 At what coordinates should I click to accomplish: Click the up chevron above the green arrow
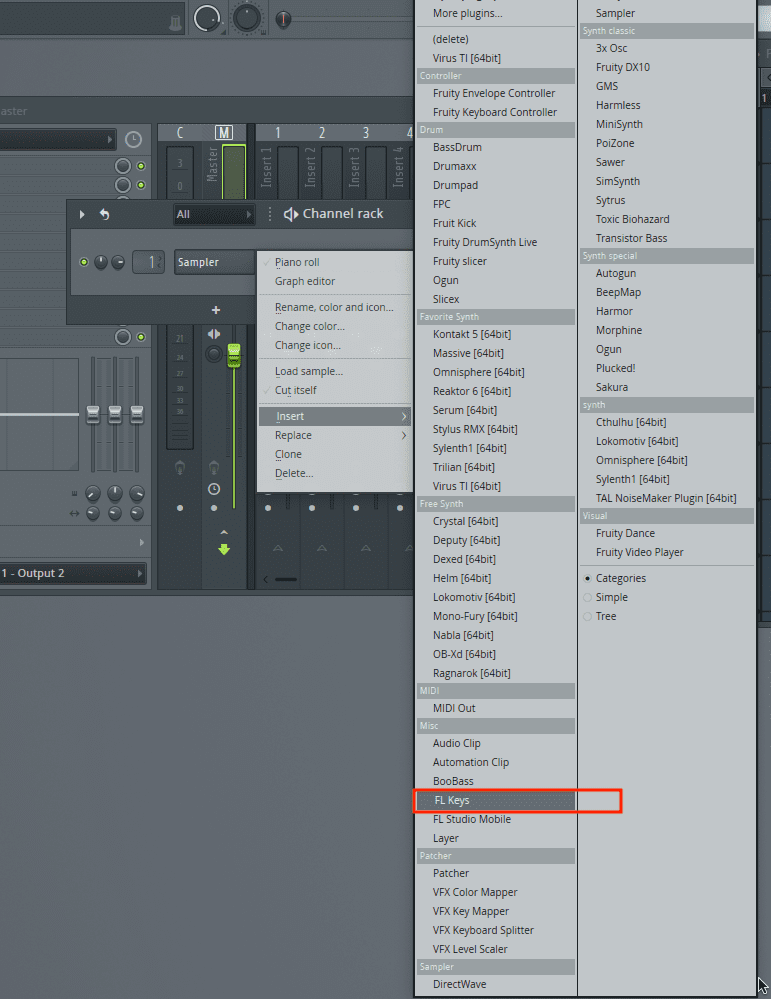point(224,532)
